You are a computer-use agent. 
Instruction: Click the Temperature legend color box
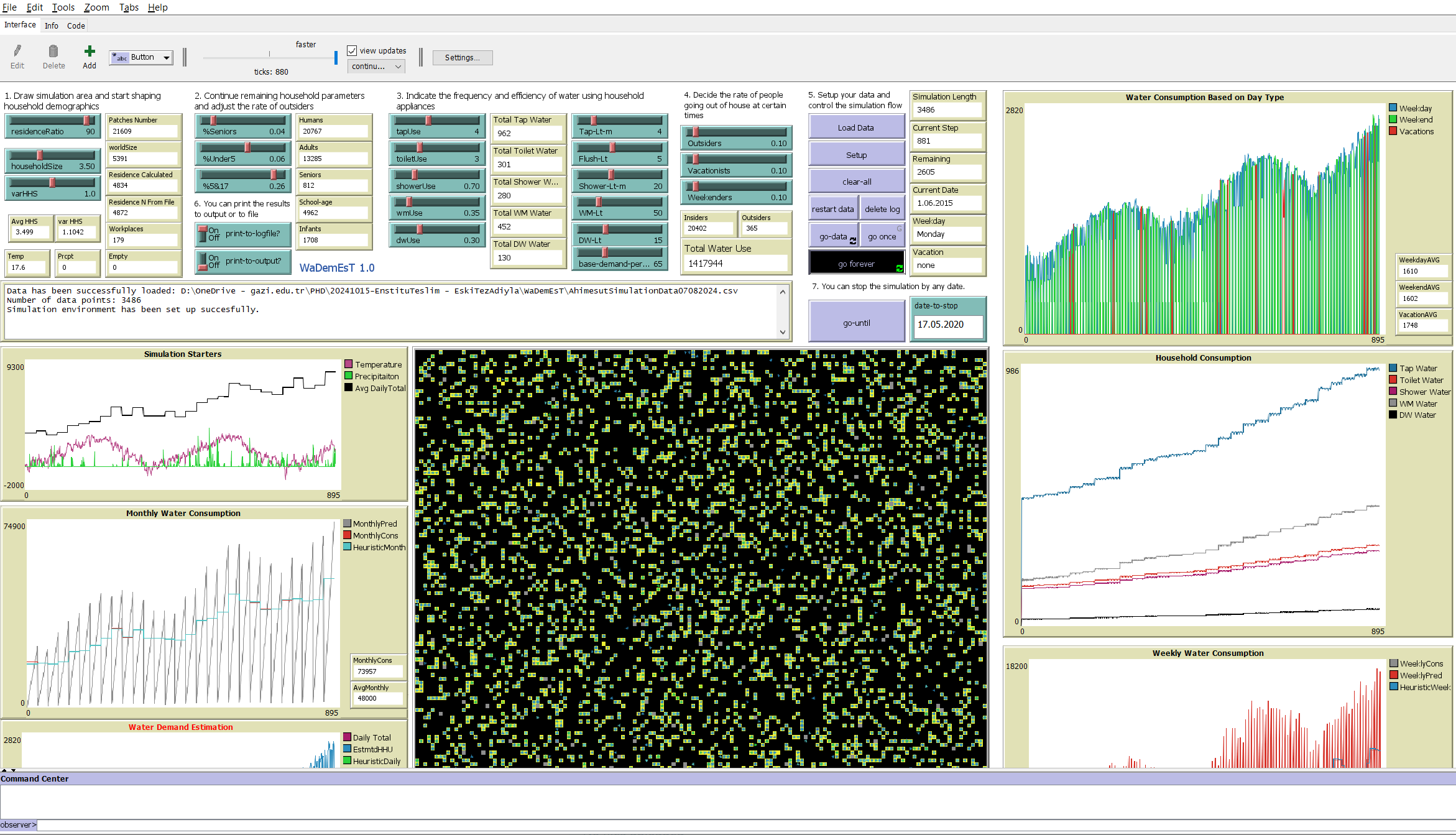click(x=349, y=364)
